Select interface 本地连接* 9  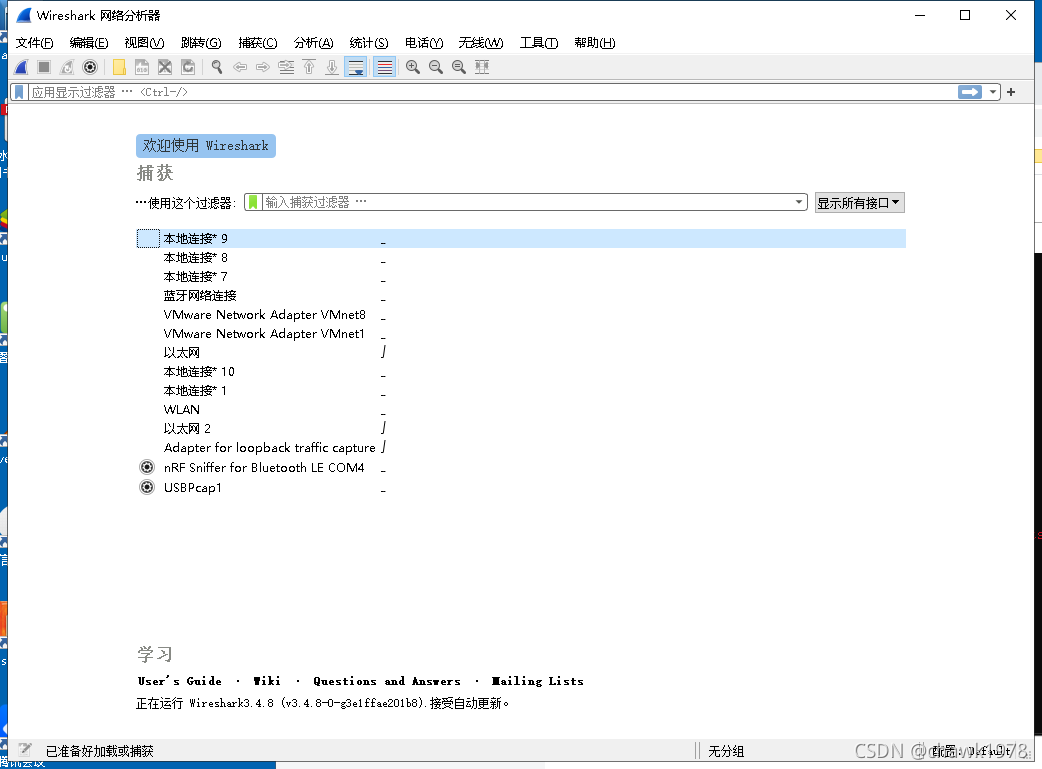pos(521,239)
